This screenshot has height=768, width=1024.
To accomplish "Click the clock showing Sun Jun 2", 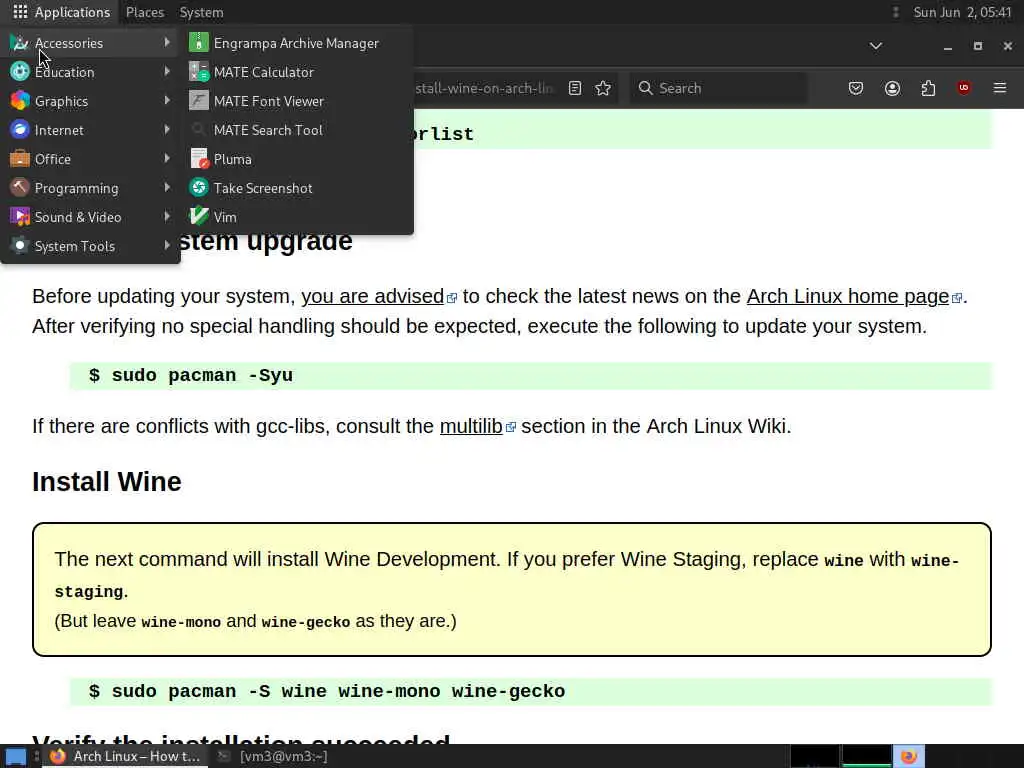I will 961,12.
